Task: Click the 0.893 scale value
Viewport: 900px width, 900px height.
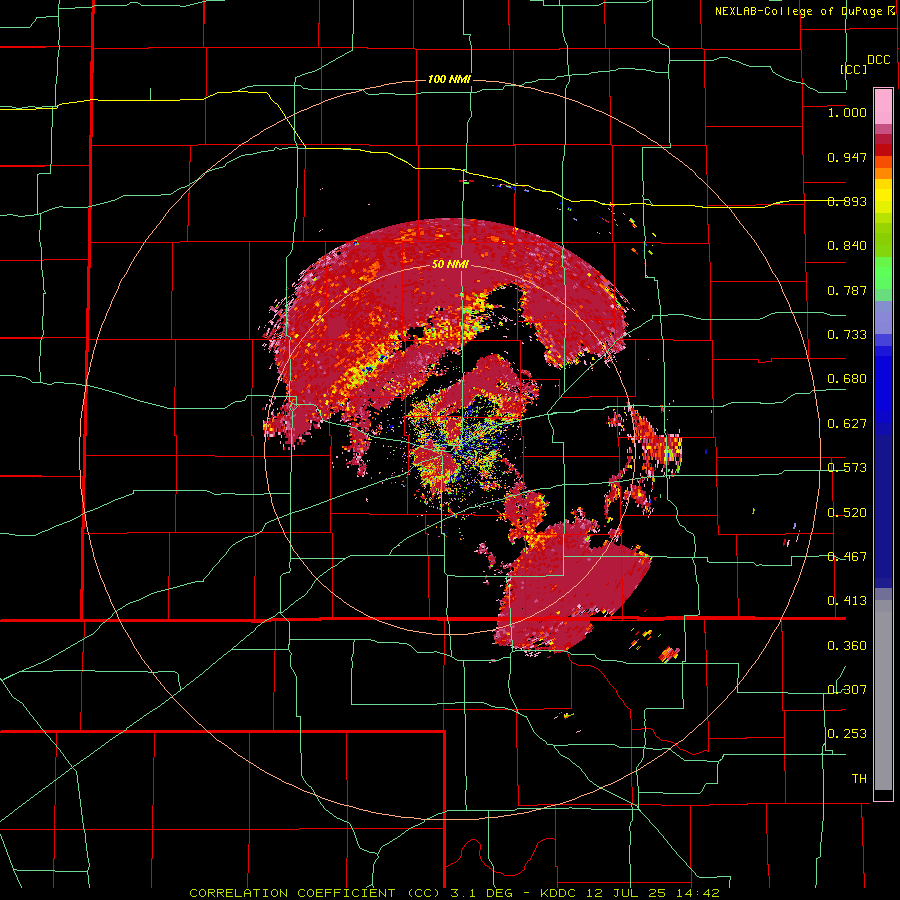Action: pos(847,201)
